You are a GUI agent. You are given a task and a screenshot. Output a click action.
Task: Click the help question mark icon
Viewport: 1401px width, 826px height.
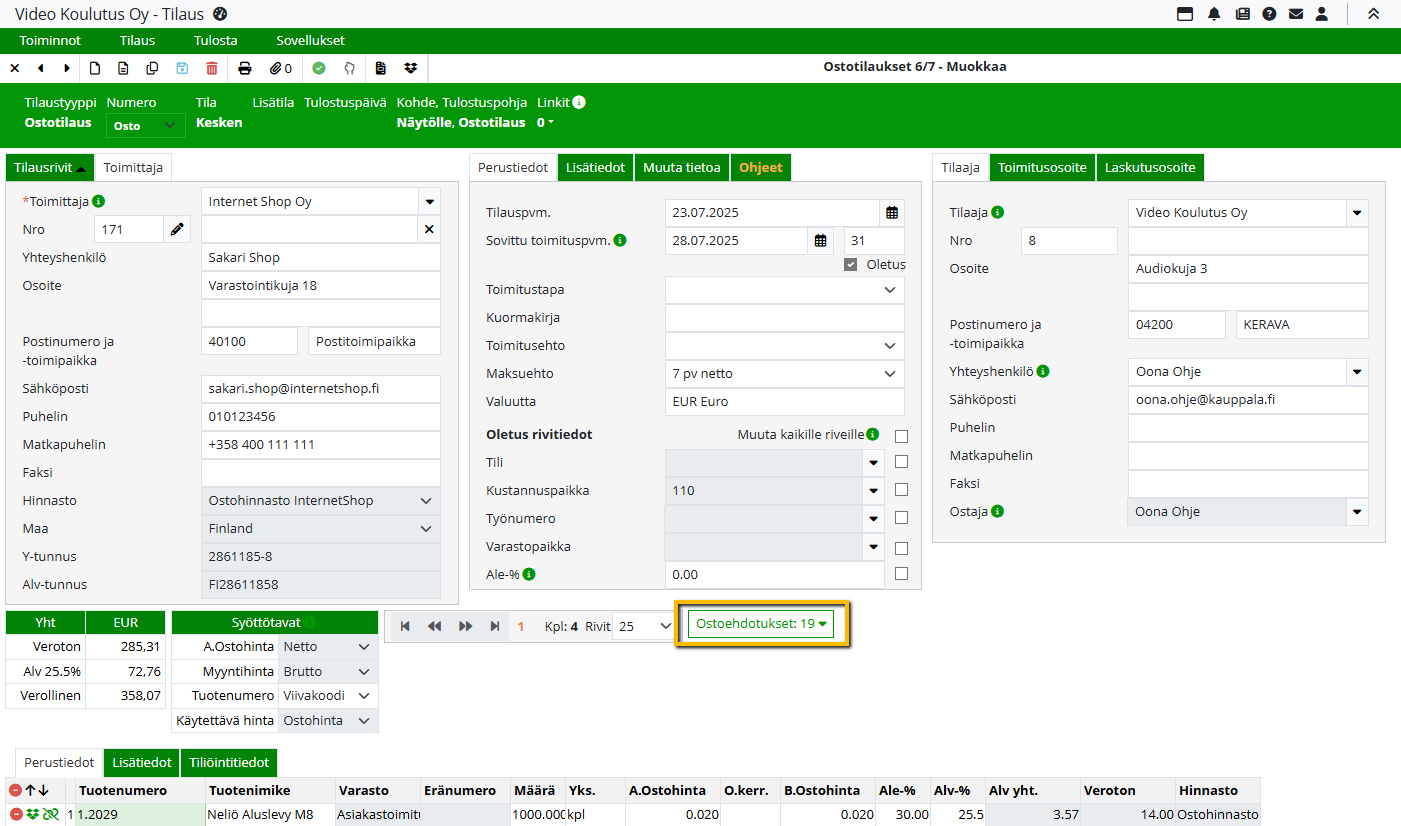coord(1269,14)
